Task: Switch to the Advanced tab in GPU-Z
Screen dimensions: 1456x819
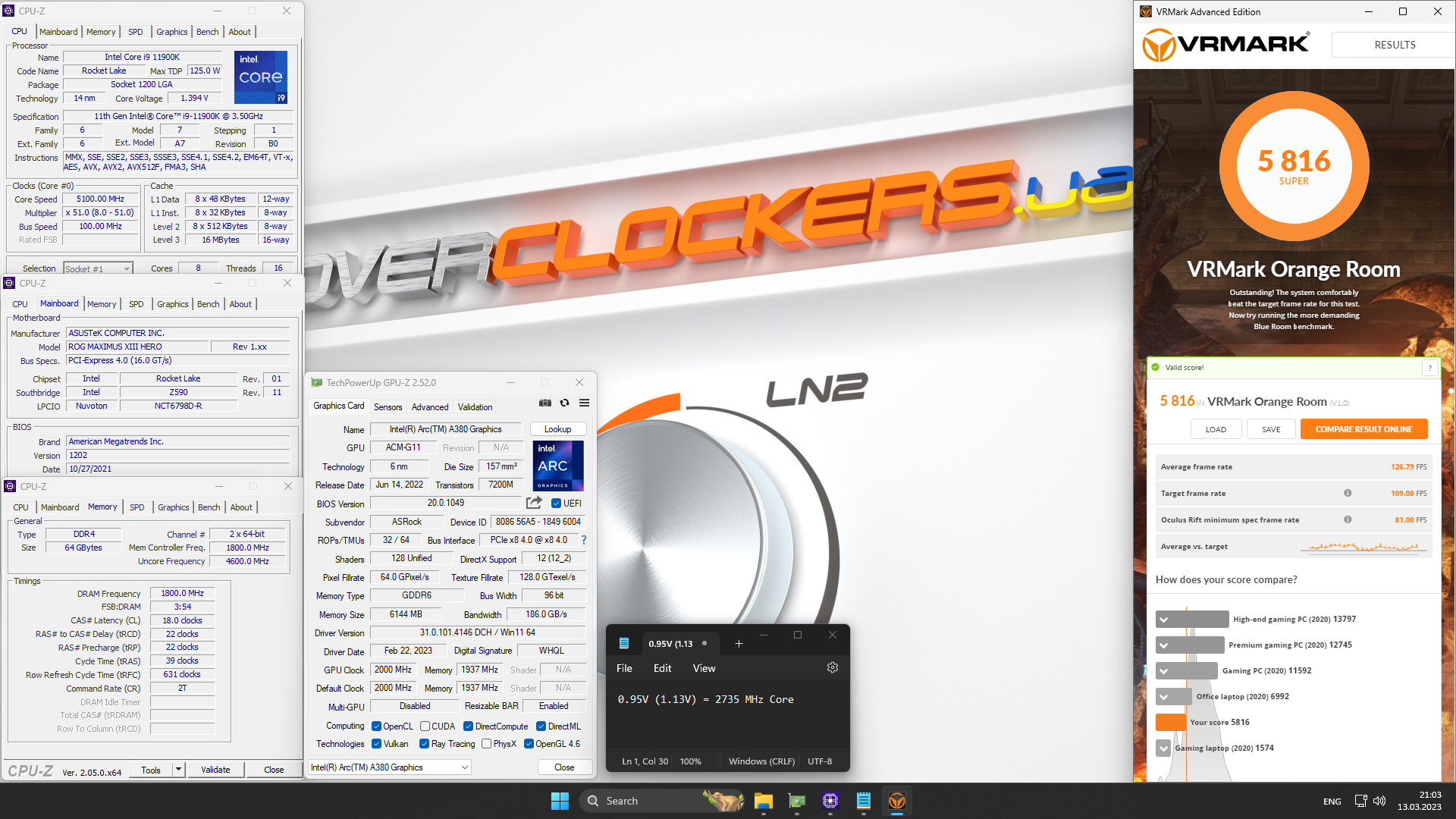Action: (430, 407)
